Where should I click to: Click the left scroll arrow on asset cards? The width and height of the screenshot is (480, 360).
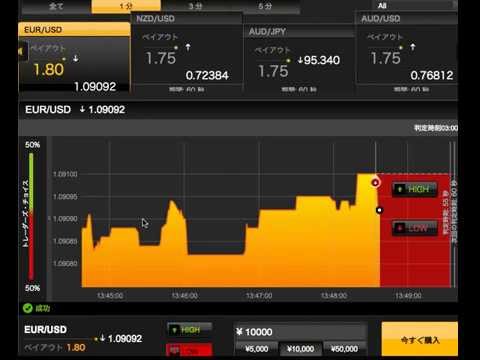coord(22,51)
